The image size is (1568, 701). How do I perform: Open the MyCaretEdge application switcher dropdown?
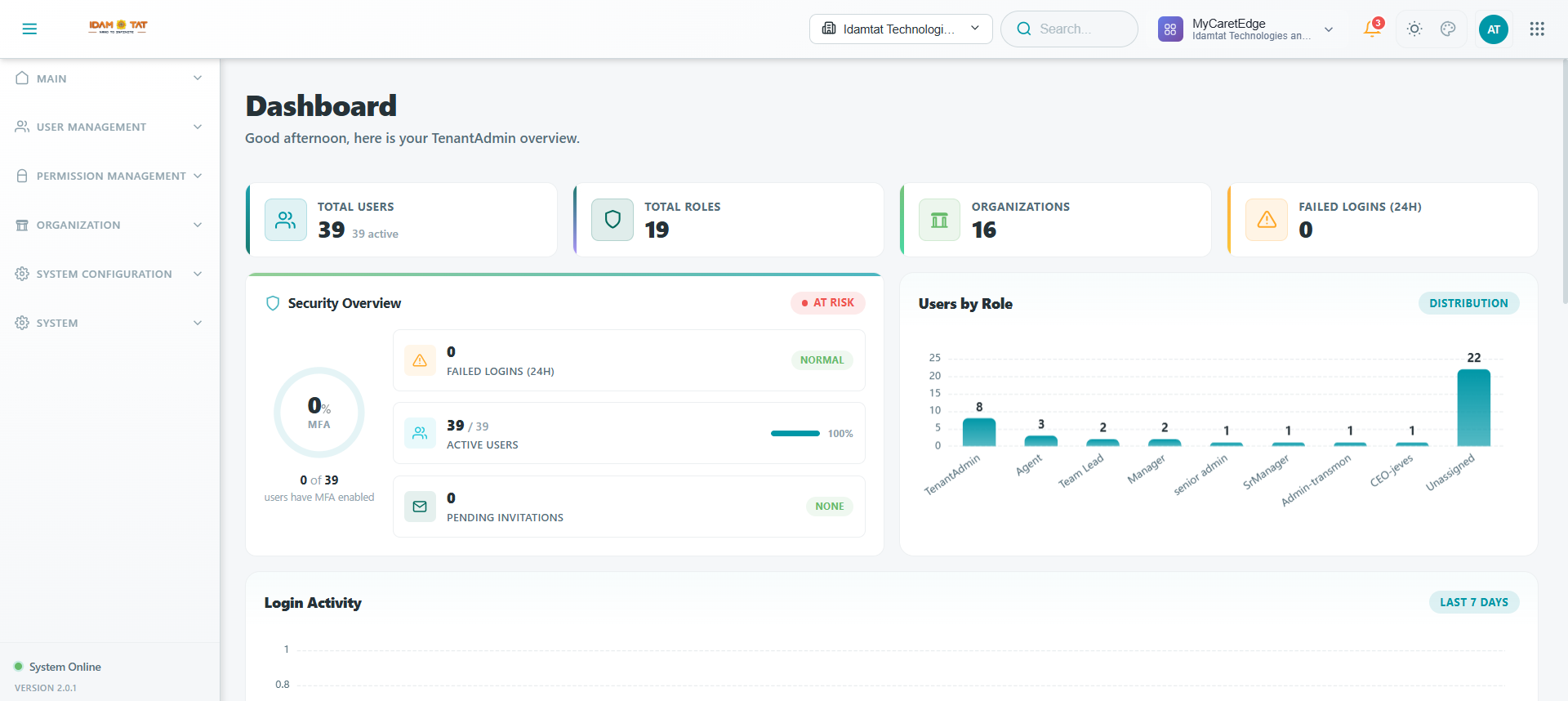tap(1246, 29)
